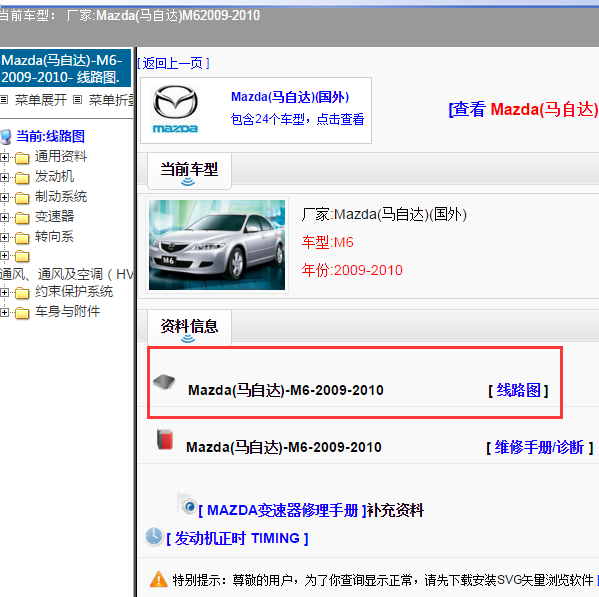Click the 资料信息 section tab
Screen dimensions: 599x597
tap(189, 328)
